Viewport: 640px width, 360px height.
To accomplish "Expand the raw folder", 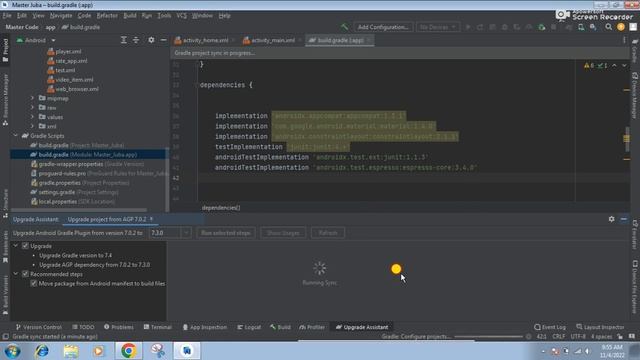I will pyautogui.click(x=32, y=107).
